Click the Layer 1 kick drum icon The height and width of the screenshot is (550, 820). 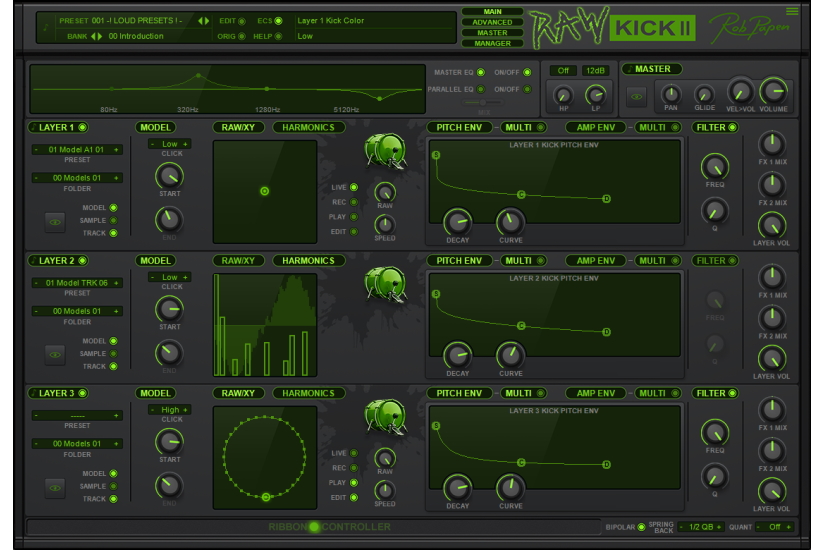pos(385,151)
